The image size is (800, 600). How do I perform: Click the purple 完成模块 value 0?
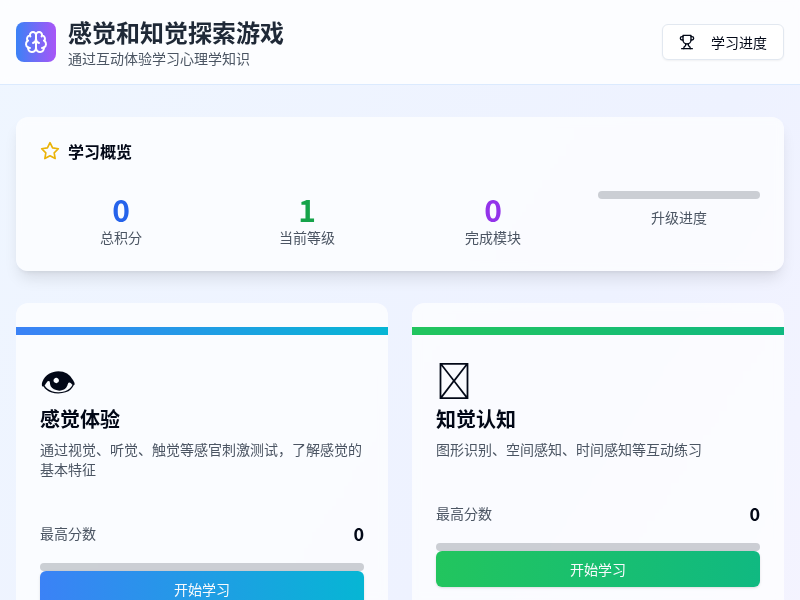(493, 211)
